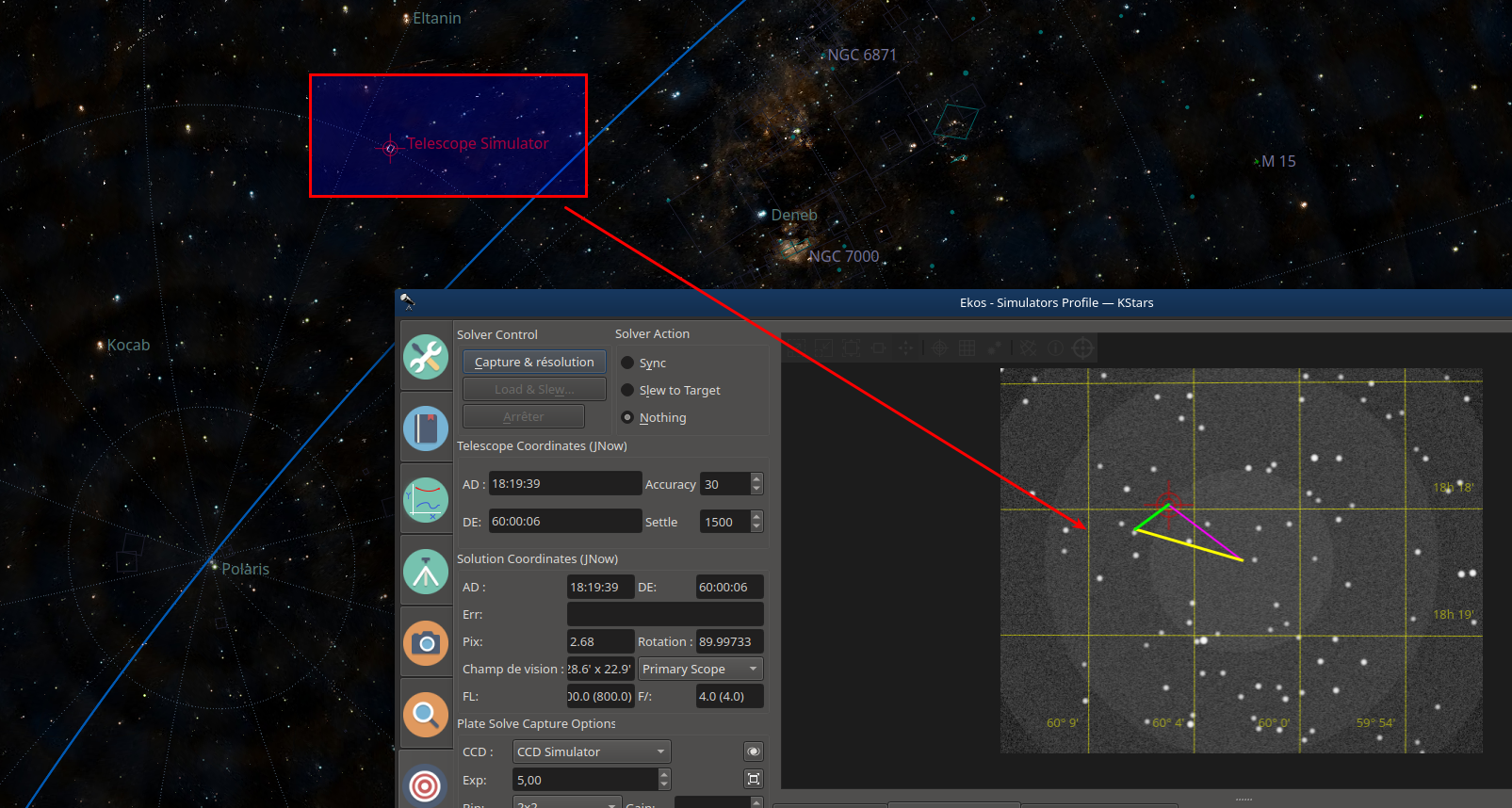Click the Rotation value field
The height and width of the screenshot is (808, 1512).
[730, 641]
